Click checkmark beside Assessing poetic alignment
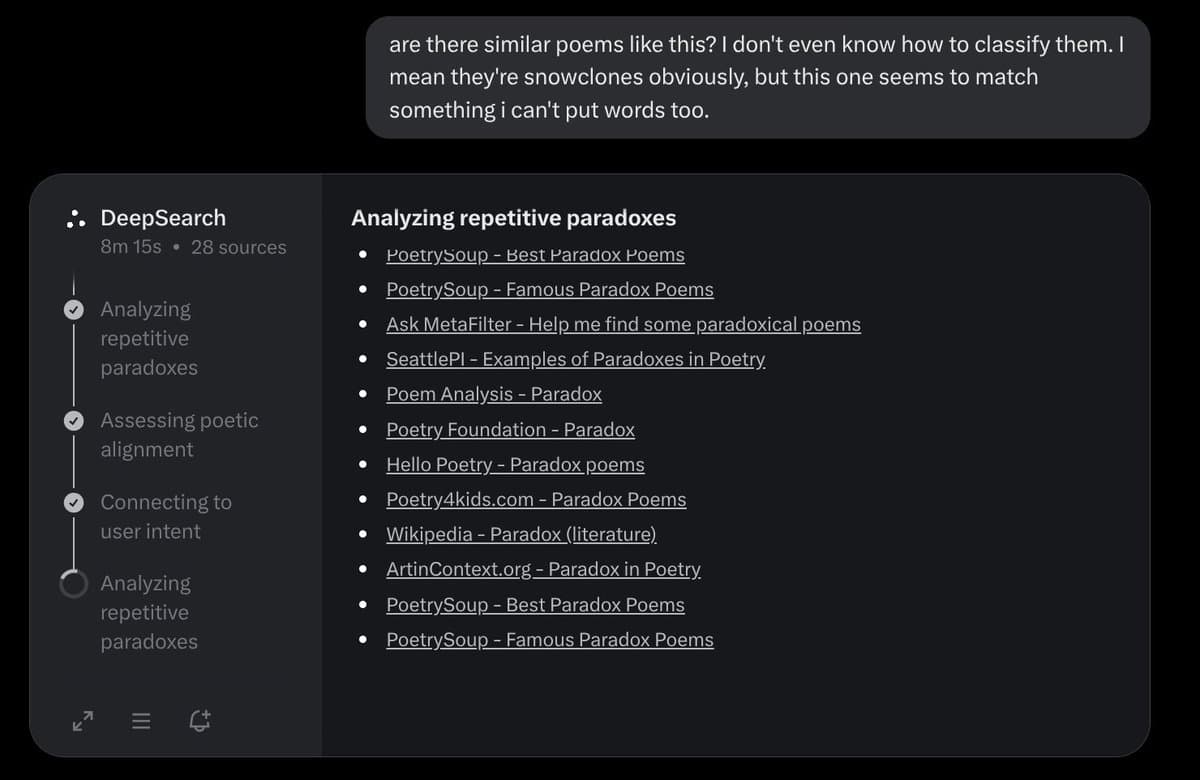Image resolution: width=1200 pixels, height=780 pixels. tap(74, 421)
